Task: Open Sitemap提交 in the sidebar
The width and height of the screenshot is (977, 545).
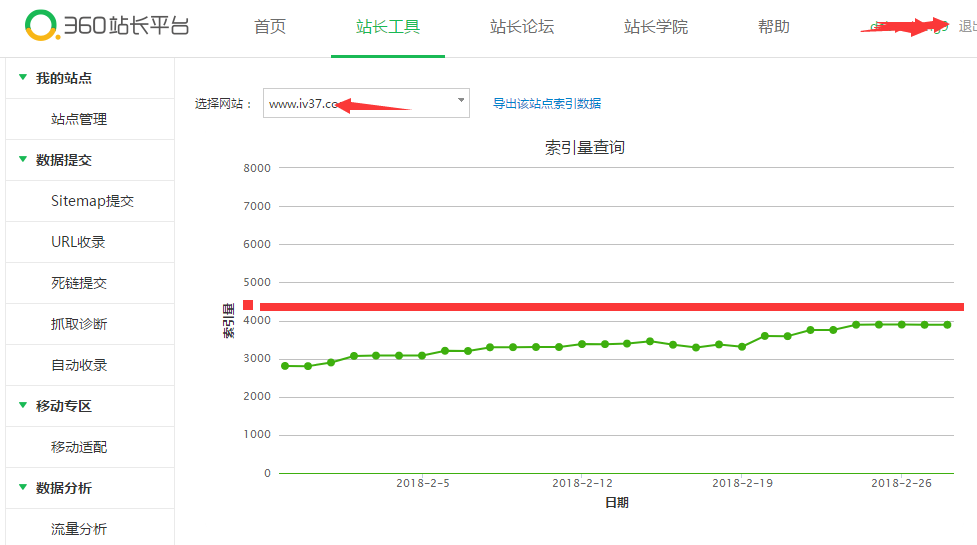Action: tap(92, 201)
